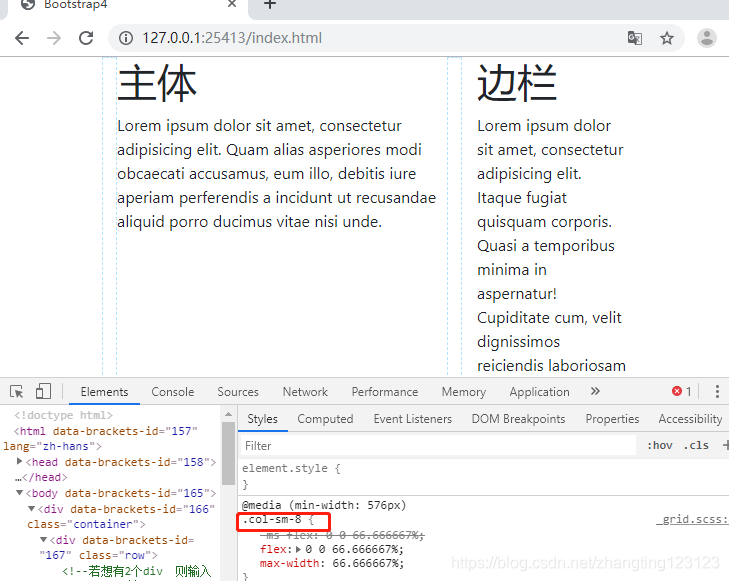729x581 pixels.
Task: Click the .col-sm-8 selector text
Action: [x=272, y=520]
